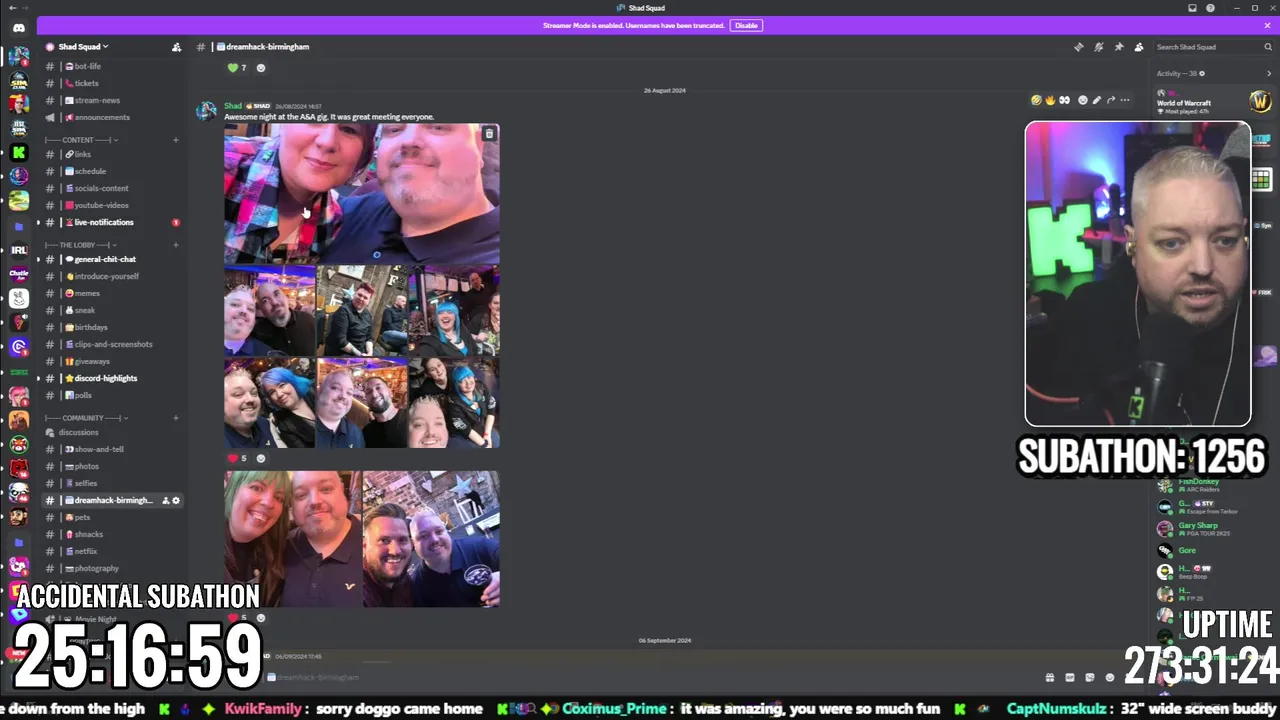Open the links channel

[112, 154]
